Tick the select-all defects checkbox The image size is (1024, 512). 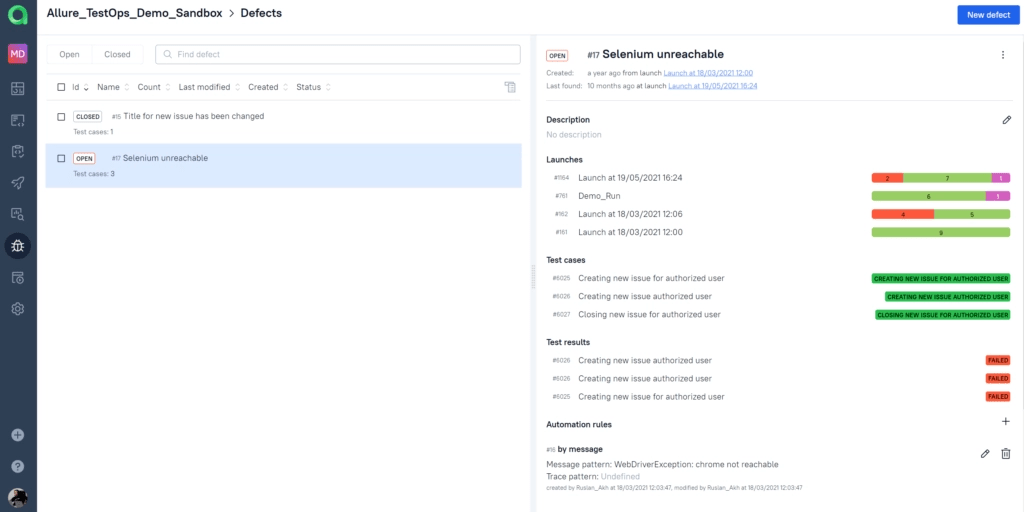61,88
